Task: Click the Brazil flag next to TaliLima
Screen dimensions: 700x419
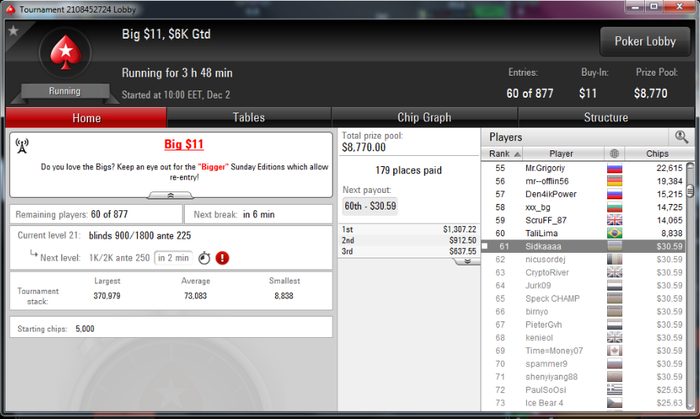Action: 614,233
